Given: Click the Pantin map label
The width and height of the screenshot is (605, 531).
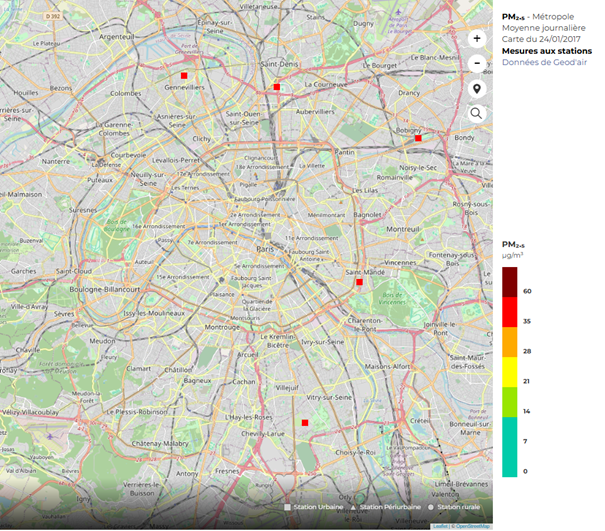Looking at the screenshot, I should (345, 152).
